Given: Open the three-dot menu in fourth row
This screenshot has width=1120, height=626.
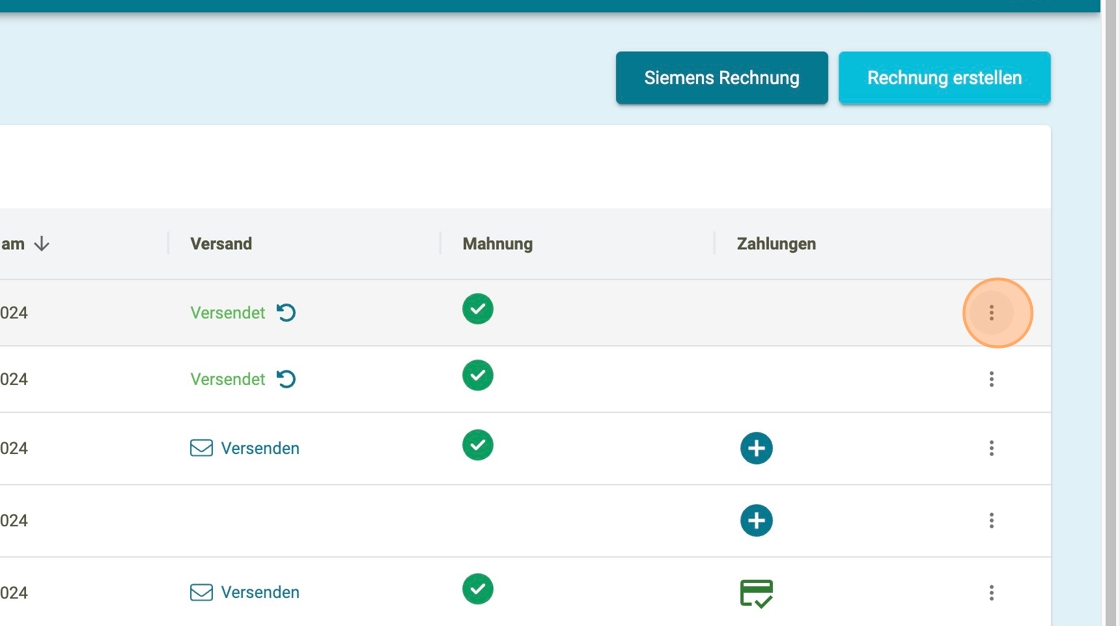Looking at the screenshot, I should (991, 520).
